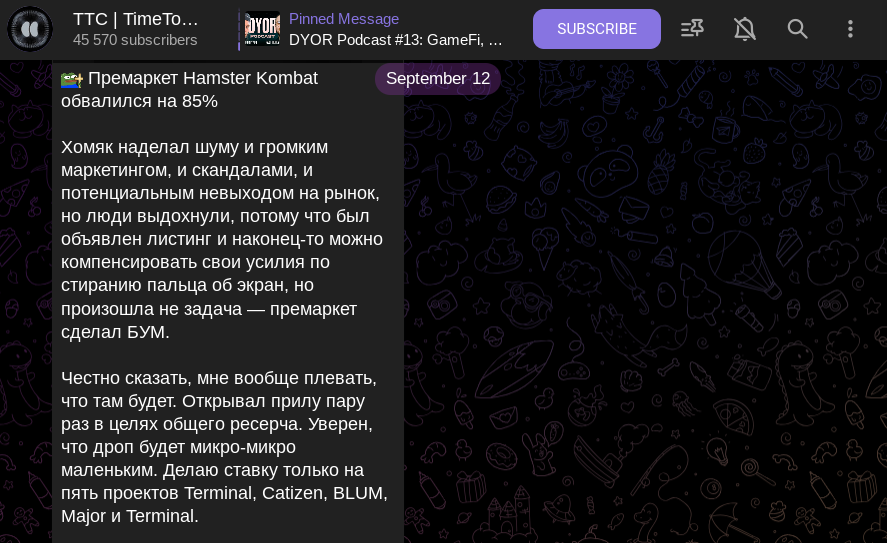This screenshot has width=887, height=543.
Task: Click the Pinned Message label
Action: [344, 19]
